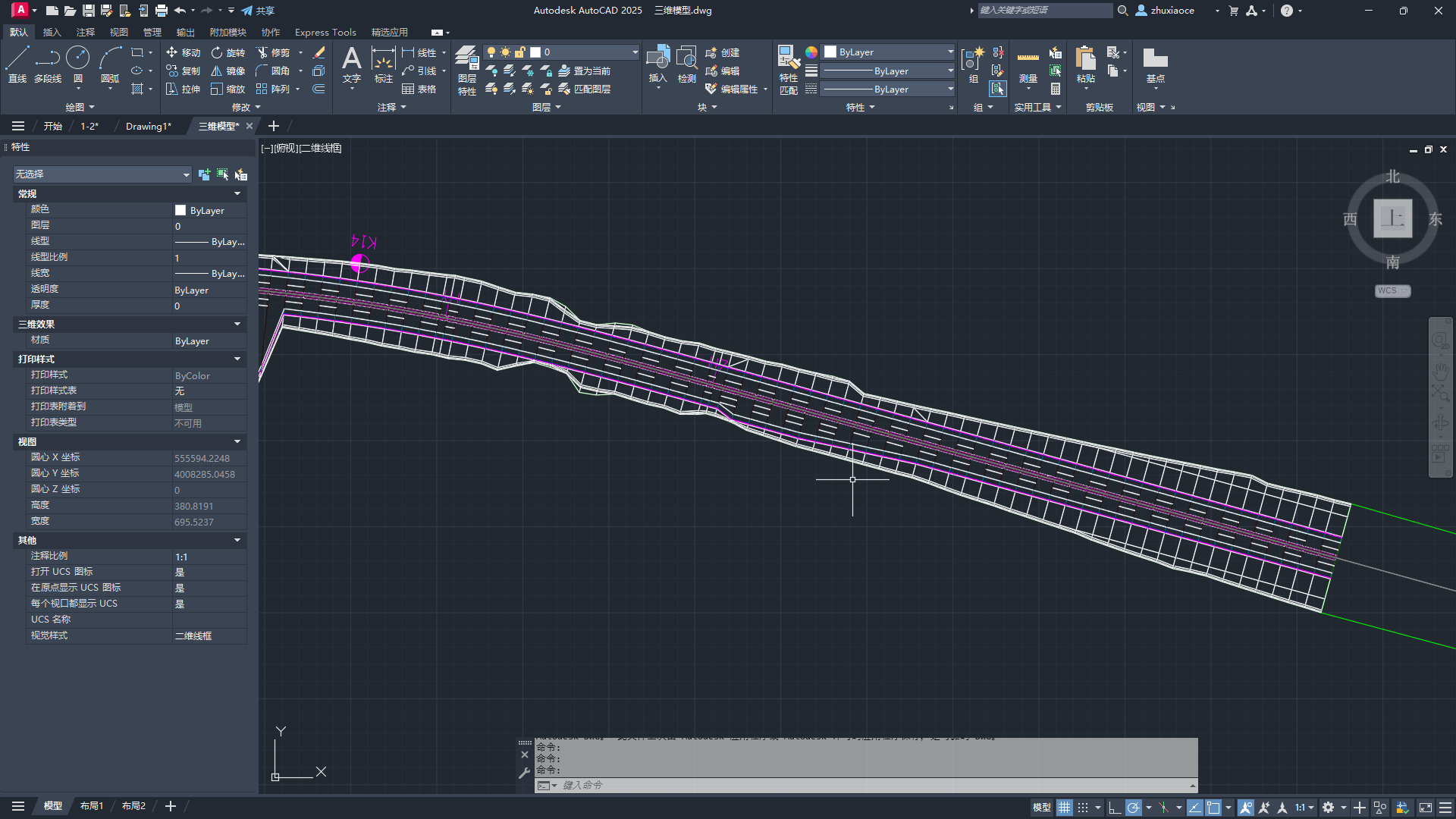Open the Text (文字) annotation tool
Image resolution: width=1456 pixels, height=819 pixels.
pos(351,63)
